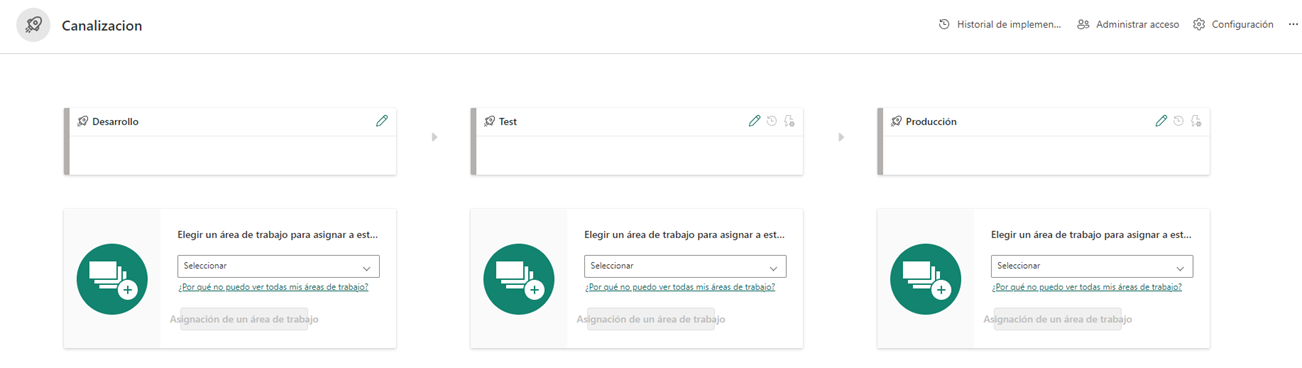Open Producción stage deployment history icon
This screenshot has height=368, width=1302.
click(1179, 121)
